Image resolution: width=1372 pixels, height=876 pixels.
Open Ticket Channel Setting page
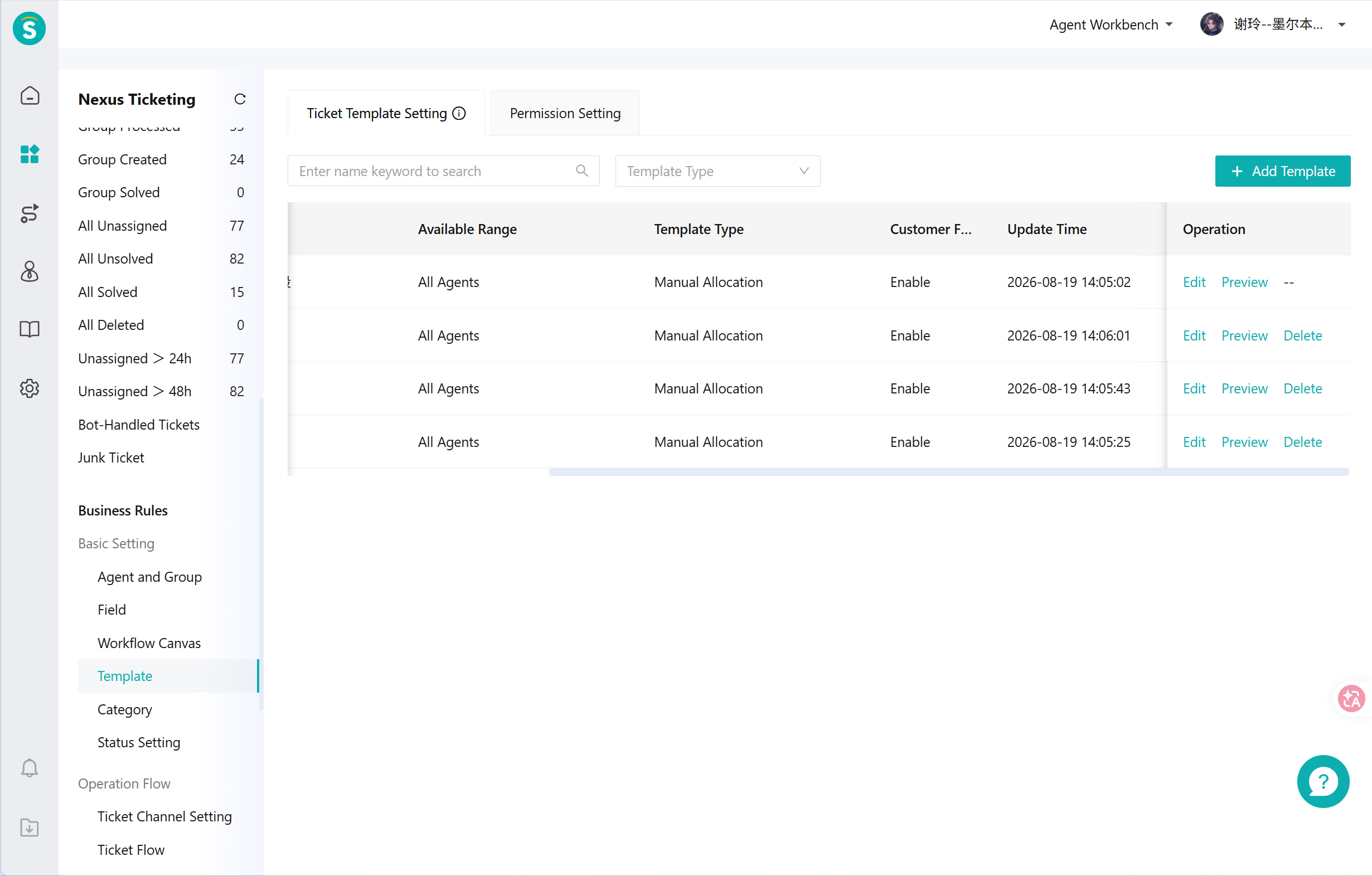[164, 817]
